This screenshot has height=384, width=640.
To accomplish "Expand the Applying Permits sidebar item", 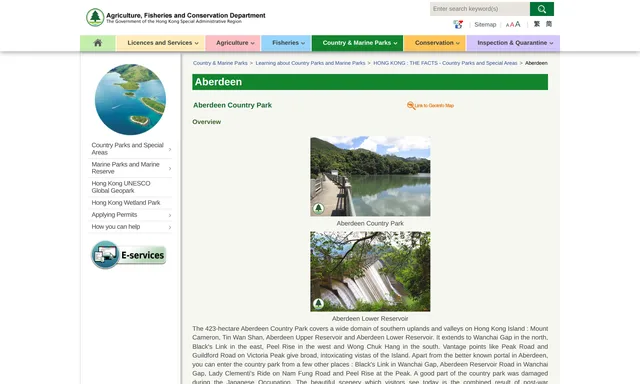I will pos(130,215).
